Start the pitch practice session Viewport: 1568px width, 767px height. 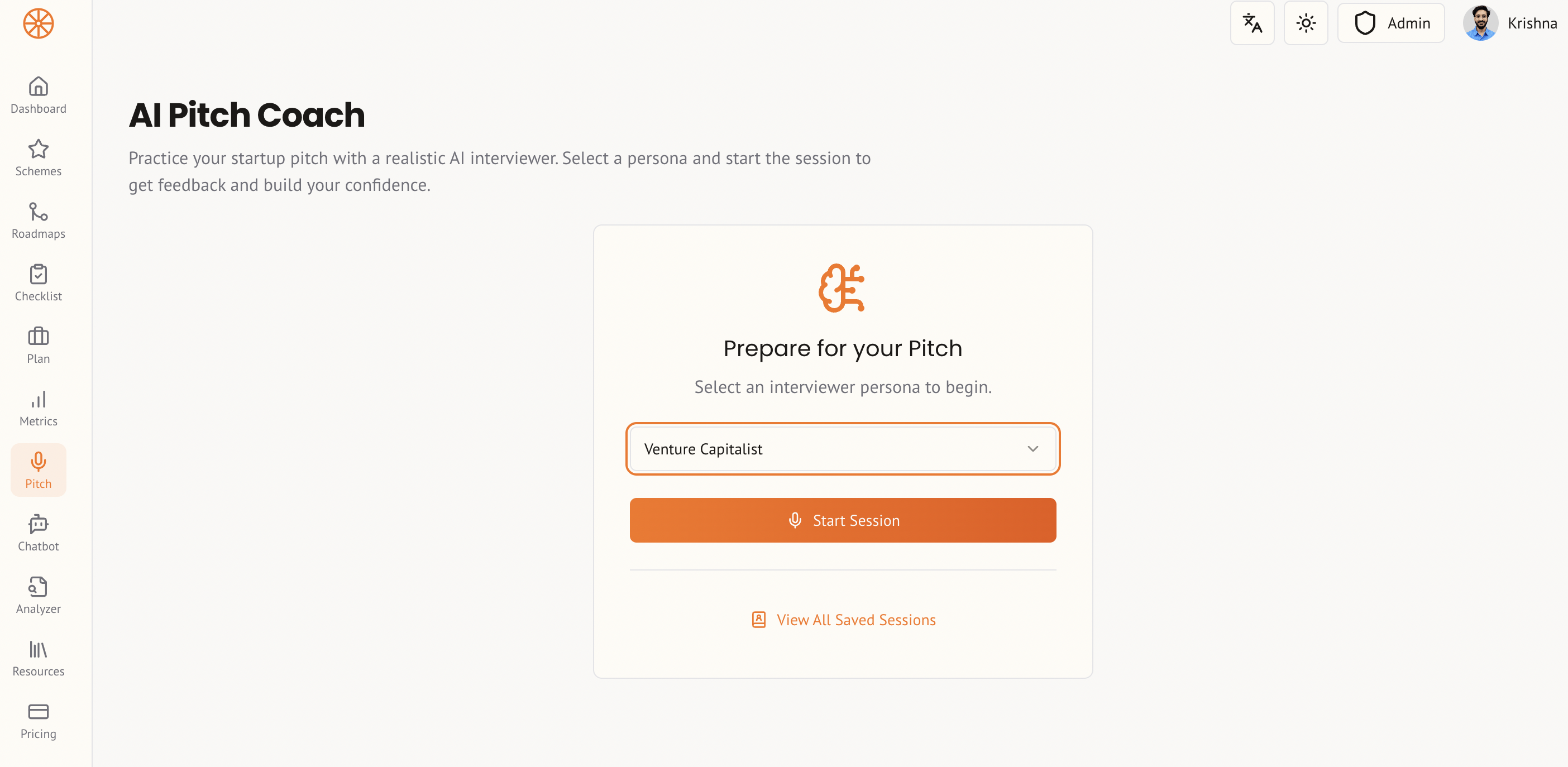pyautogui.click(x=843, y=520)
